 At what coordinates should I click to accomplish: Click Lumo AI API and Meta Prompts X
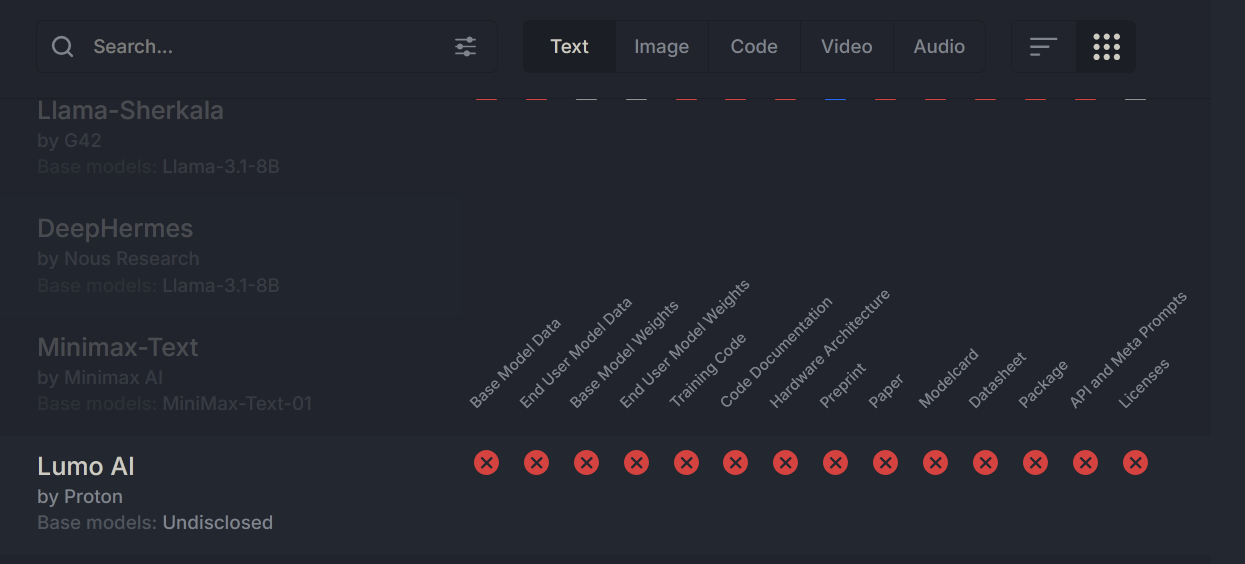[1086, 462]
